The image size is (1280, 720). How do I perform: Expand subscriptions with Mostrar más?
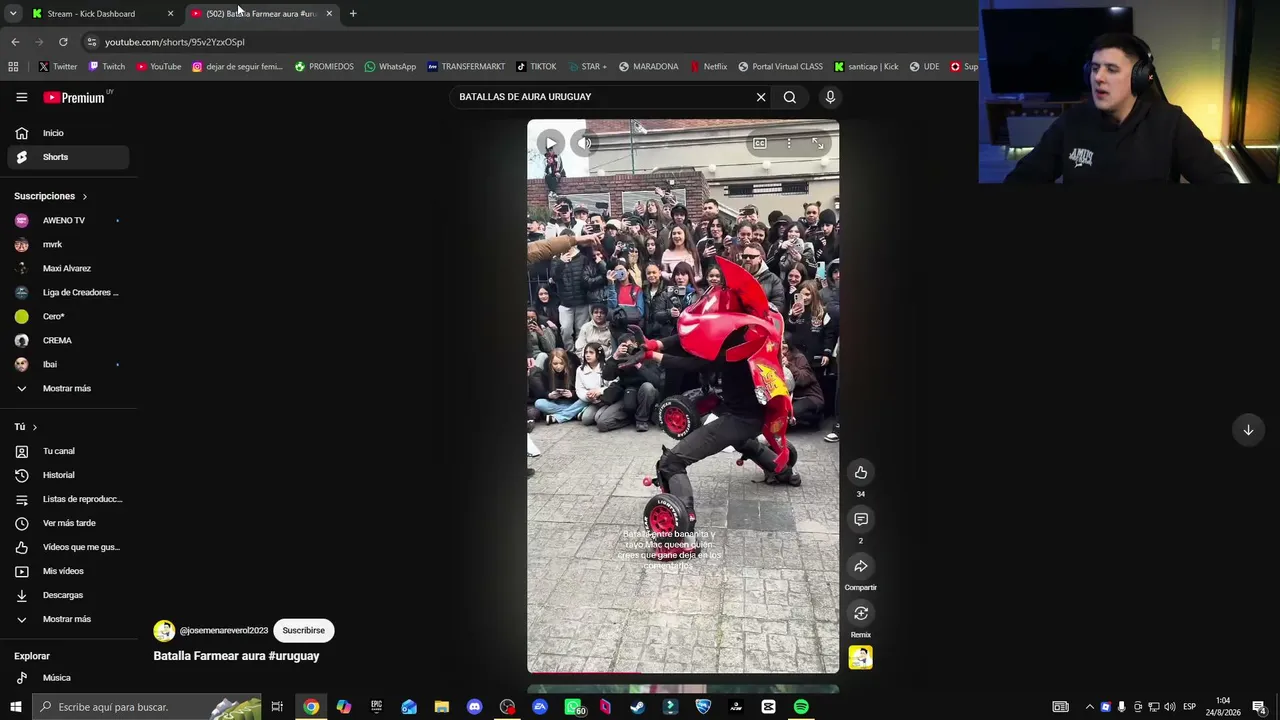[x=68, y=388]
